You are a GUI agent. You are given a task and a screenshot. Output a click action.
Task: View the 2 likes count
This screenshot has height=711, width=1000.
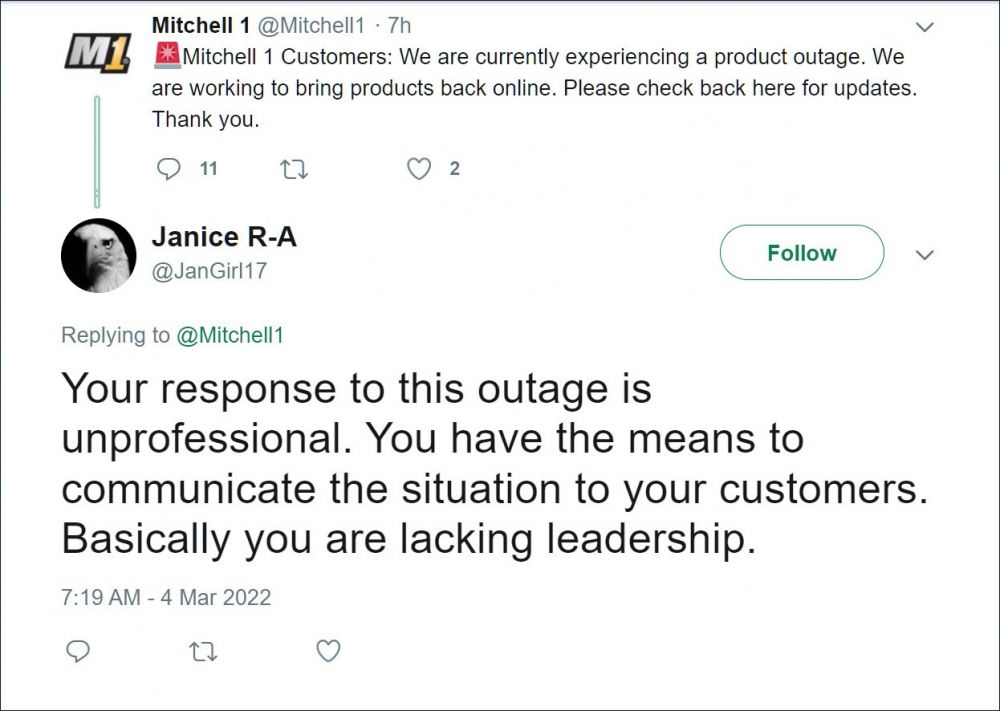(454, 169)
